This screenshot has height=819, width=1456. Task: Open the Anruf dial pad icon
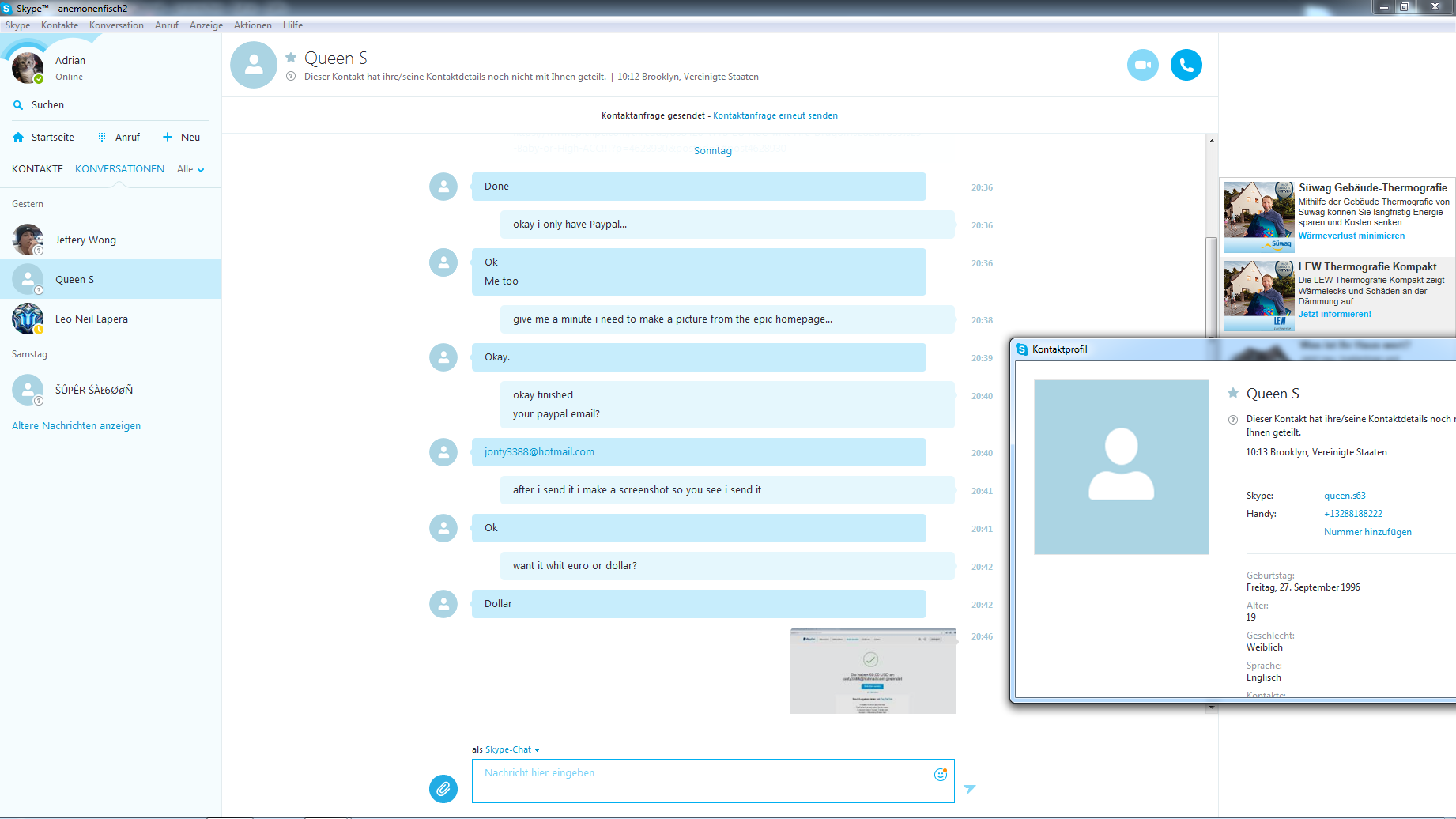tap(102, 137)
